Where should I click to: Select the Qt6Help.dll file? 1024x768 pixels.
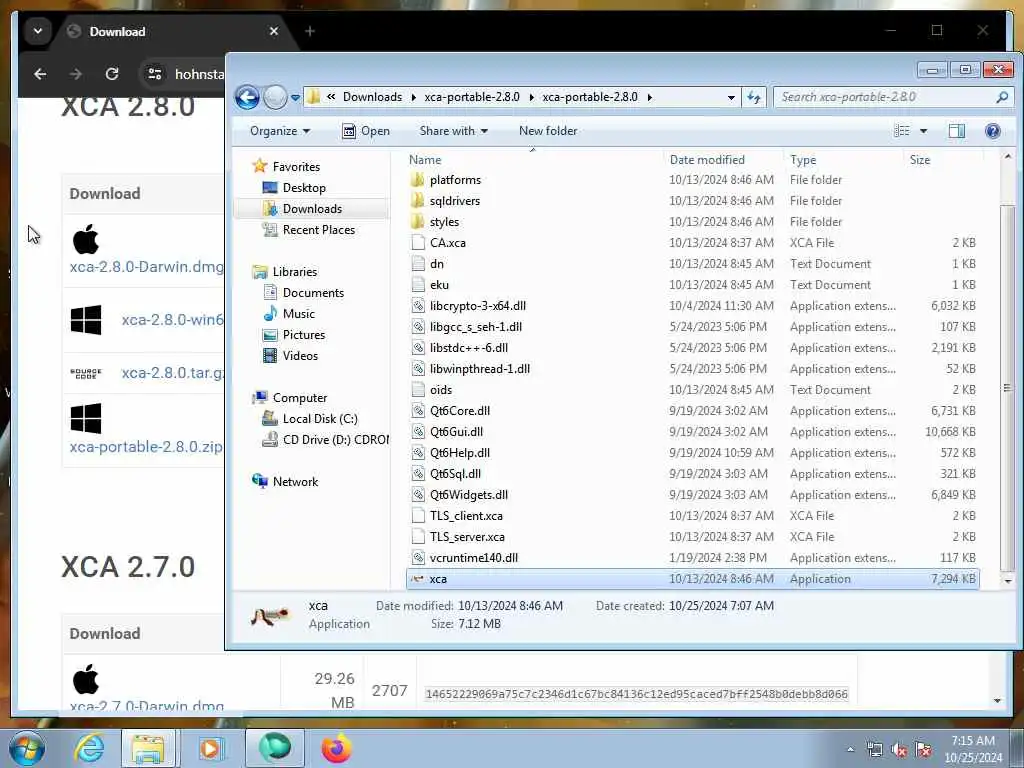point(459,453)
